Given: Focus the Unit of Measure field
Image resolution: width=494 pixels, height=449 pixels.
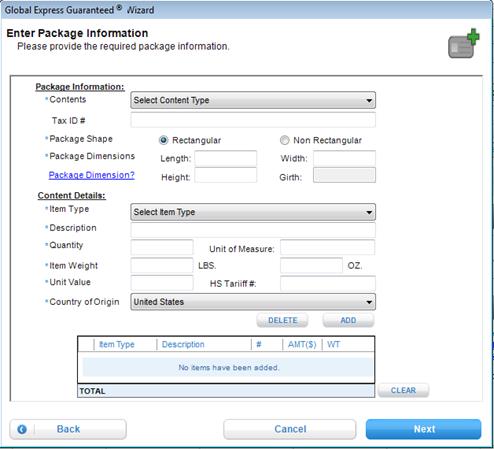Looking at the screenshot, I should click(x=328, y=247).
